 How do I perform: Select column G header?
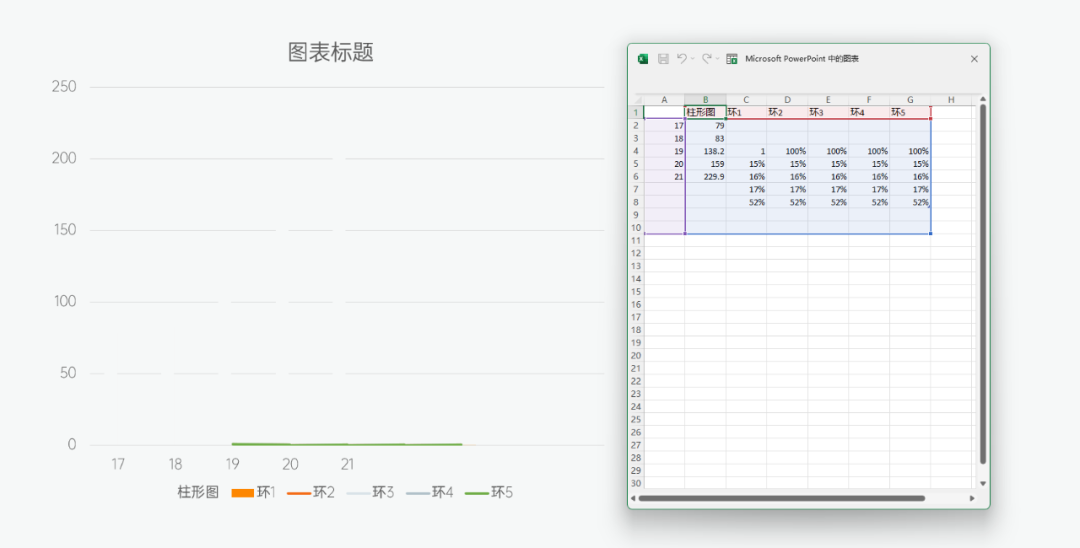pyautogui.click(x=910, y=100)
